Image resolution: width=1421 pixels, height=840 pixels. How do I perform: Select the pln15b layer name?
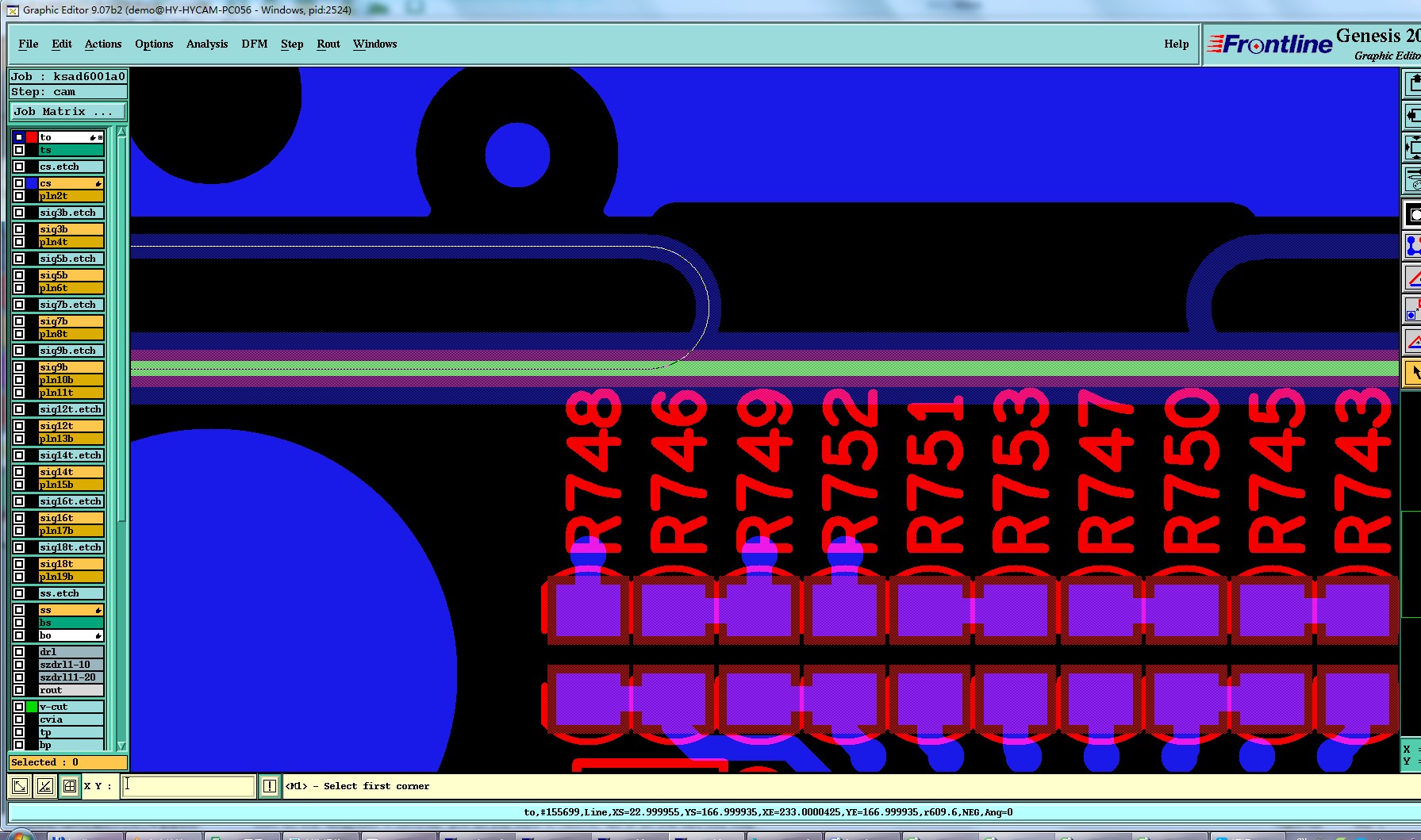[x=71, y=485]
